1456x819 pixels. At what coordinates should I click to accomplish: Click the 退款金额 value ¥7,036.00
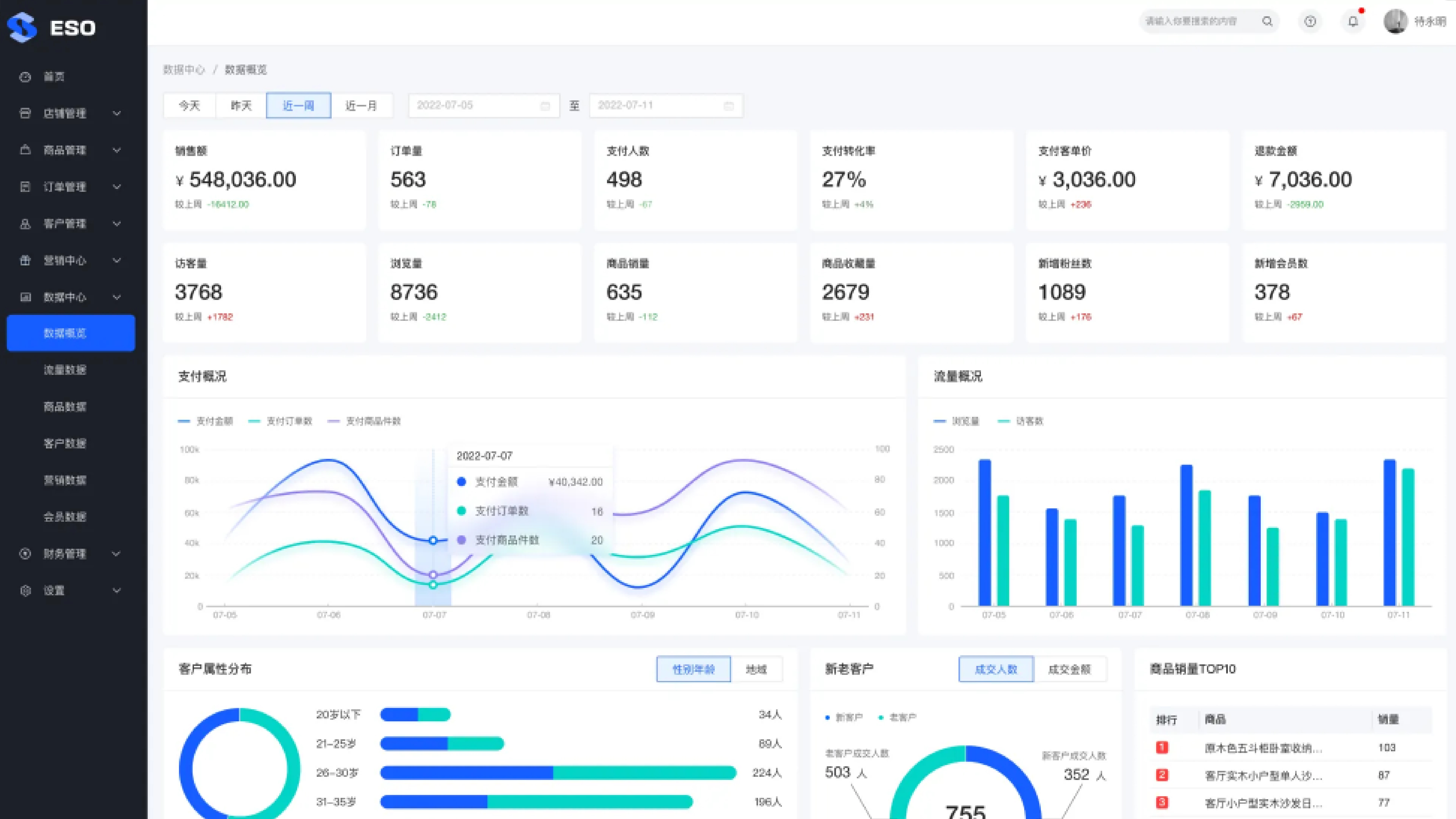(1303, 180)
